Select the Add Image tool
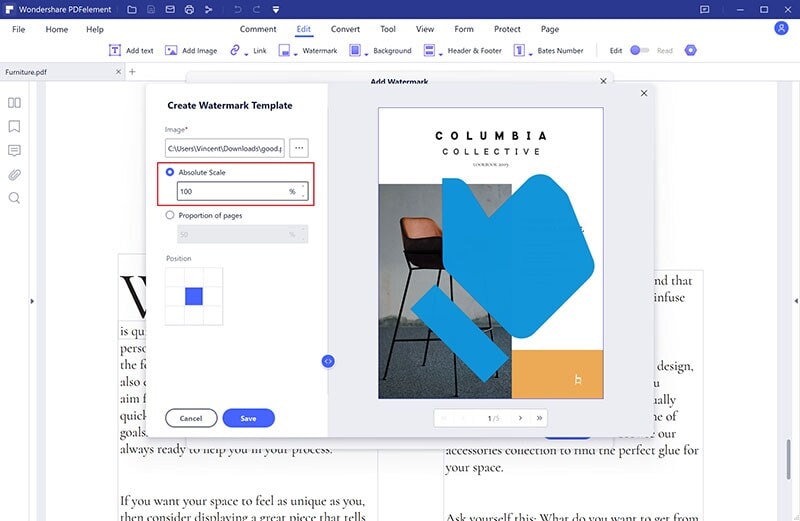This screenshot has height=521, width=800. coord(191,50)
